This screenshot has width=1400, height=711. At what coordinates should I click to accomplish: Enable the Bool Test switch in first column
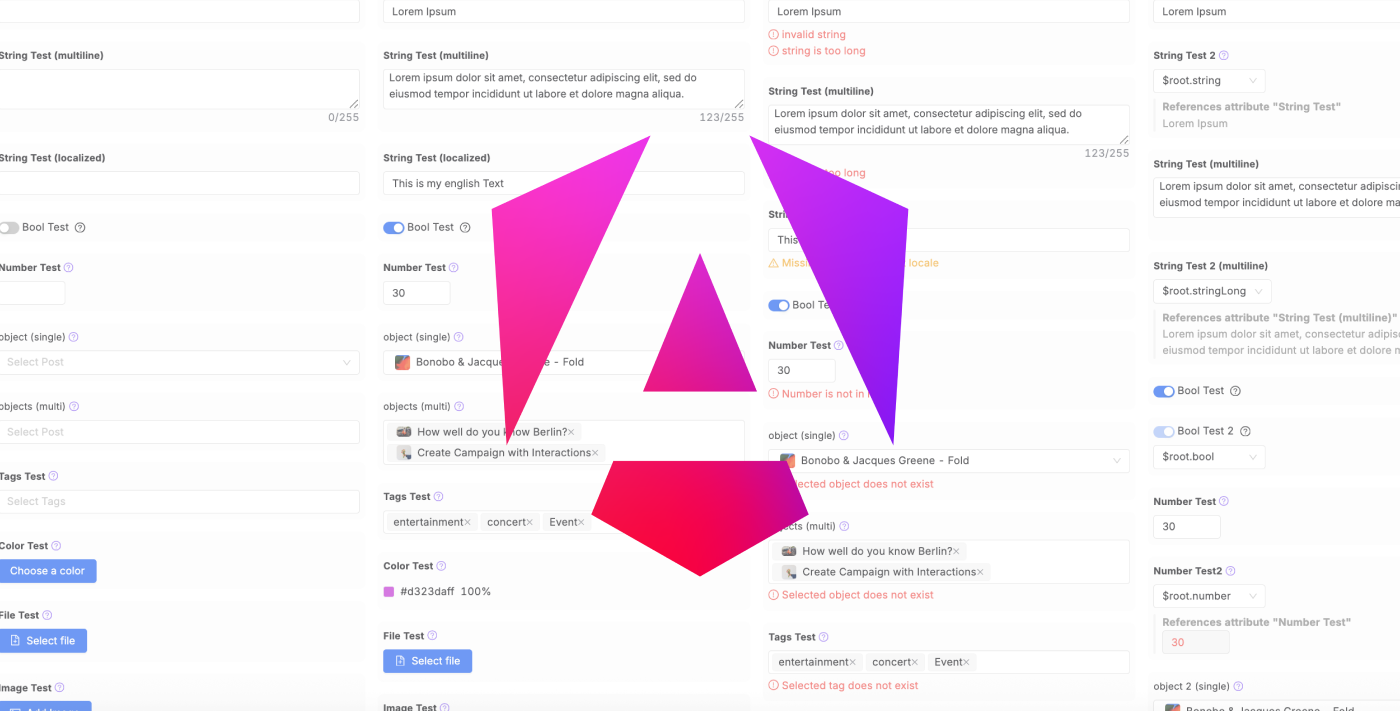pos(9,227)
